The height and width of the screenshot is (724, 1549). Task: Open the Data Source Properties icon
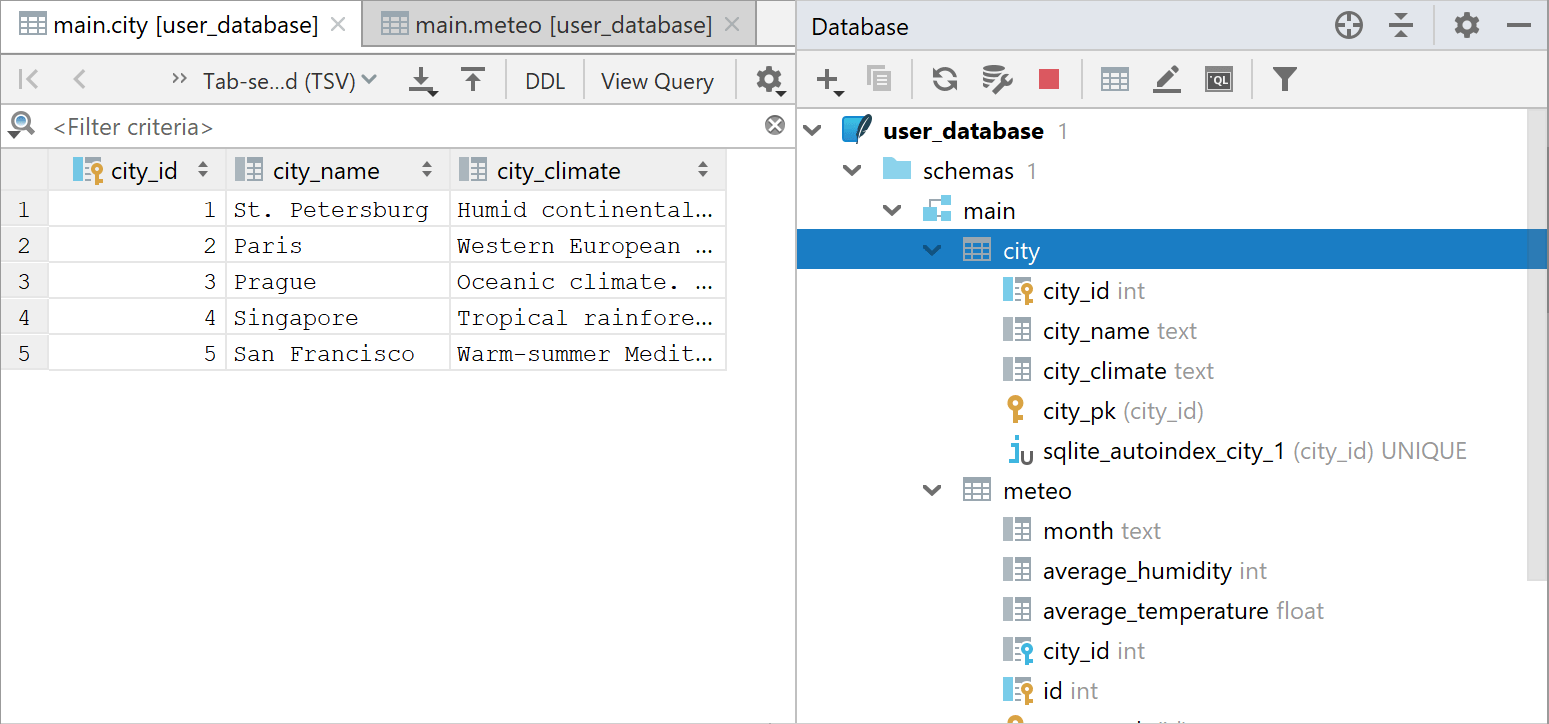pos(996,79)
